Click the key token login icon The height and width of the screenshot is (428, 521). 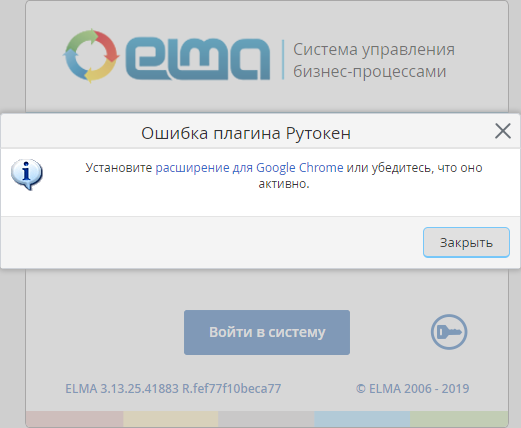click(x=449, y=332)
